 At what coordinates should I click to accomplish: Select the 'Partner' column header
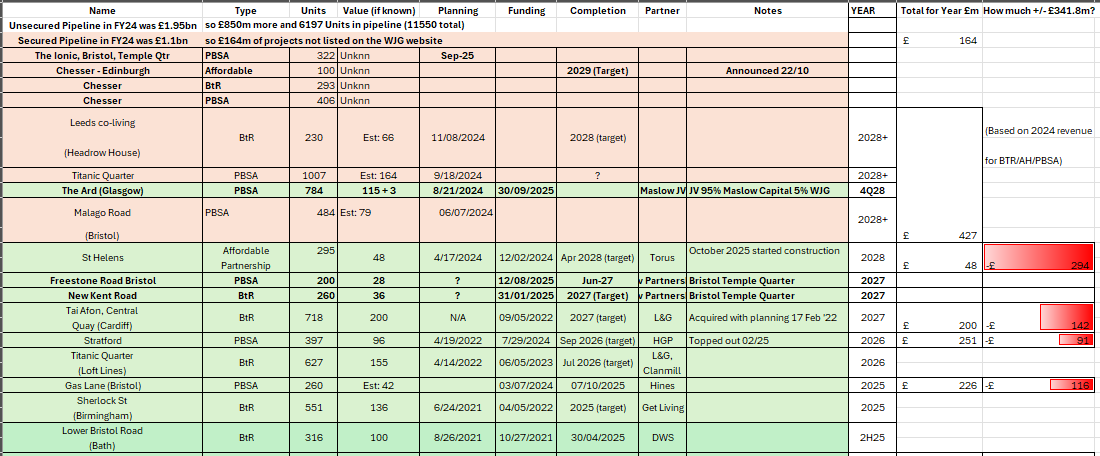[663, 11]
